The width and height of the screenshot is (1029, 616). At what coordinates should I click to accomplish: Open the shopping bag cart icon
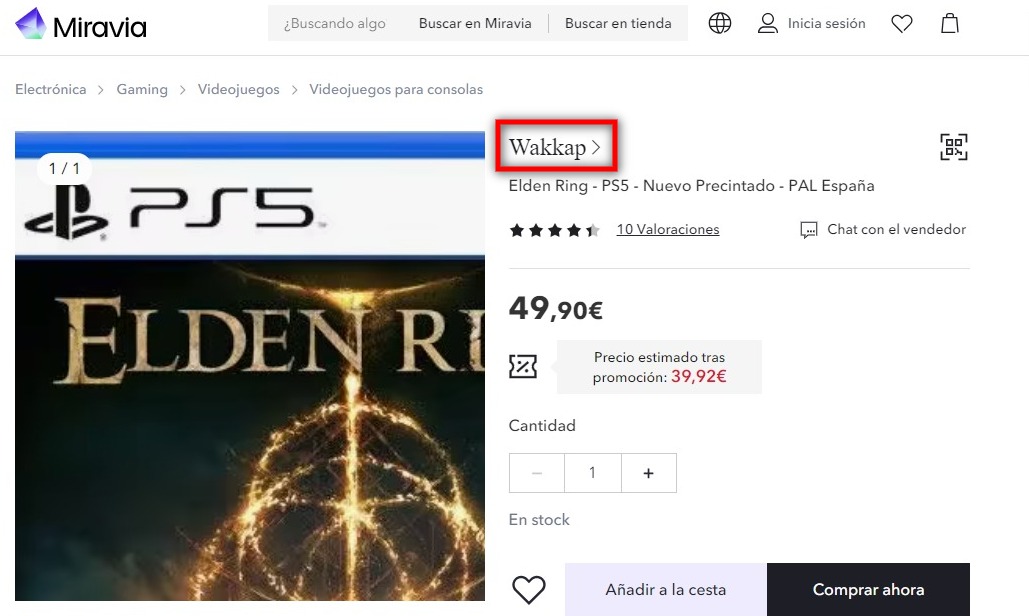[950, 24]
